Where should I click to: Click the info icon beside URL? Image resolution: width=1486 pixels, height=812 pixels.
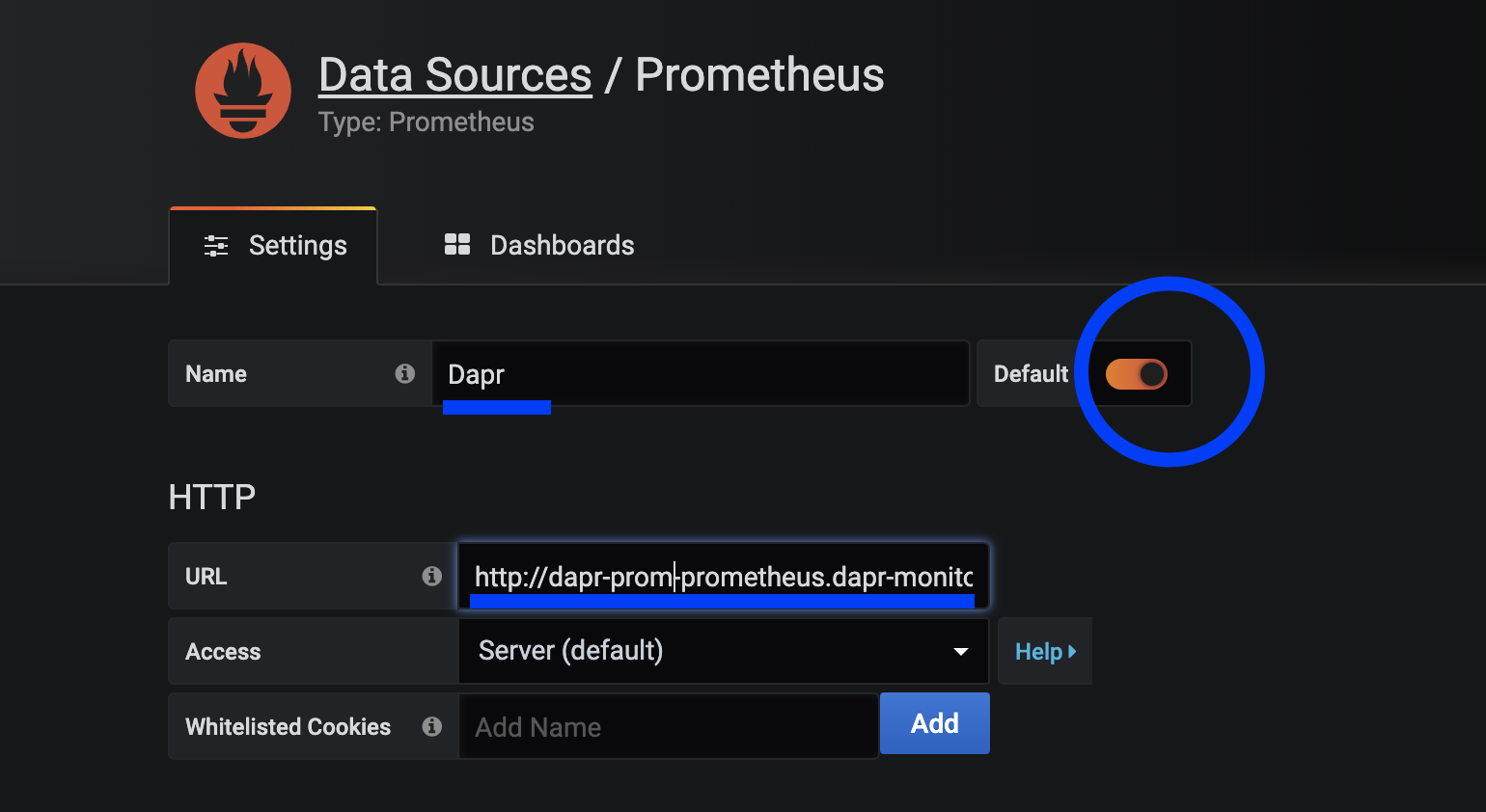click(x=432, y=576)
